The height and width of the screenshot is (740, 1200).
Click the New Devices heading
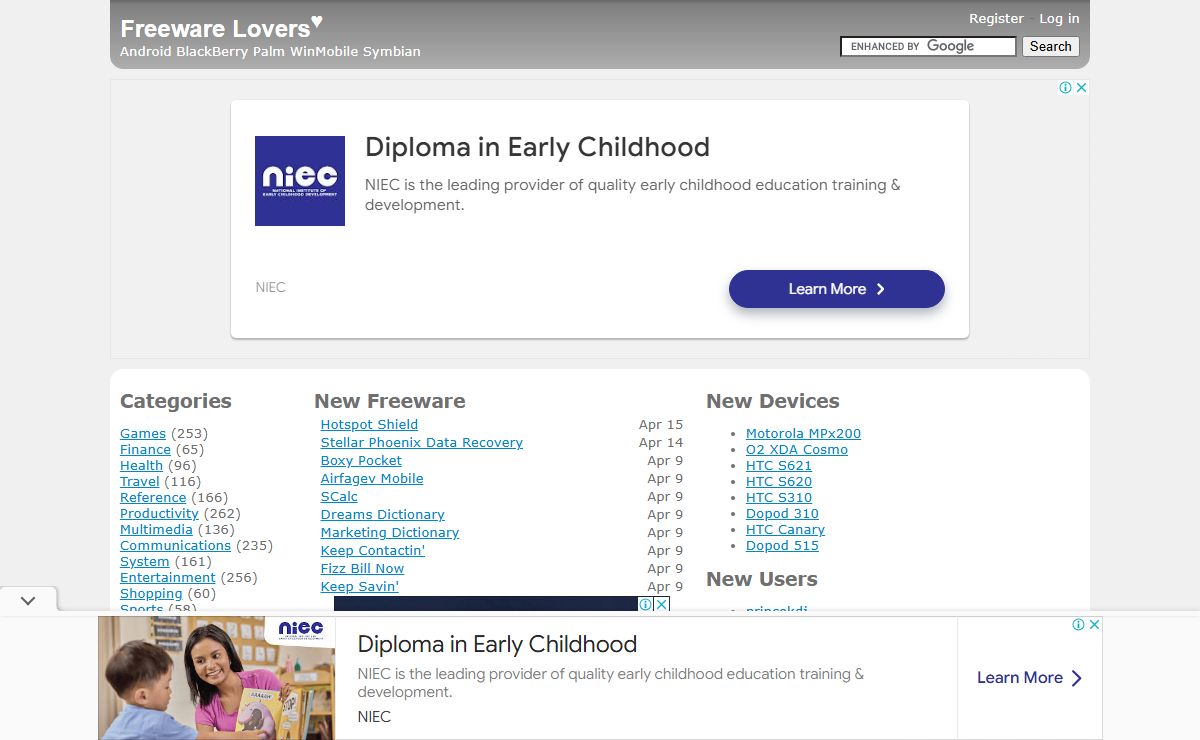coord(773,401)
